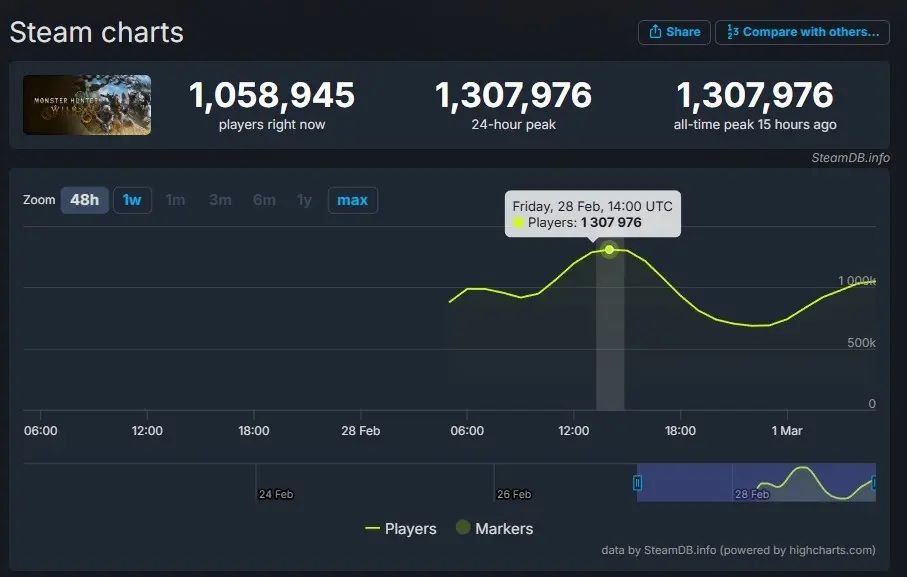This screenshot has height=577, width=907.
Task: Click the 26 Feb navigator date label
Action: (x=514, y=494)
